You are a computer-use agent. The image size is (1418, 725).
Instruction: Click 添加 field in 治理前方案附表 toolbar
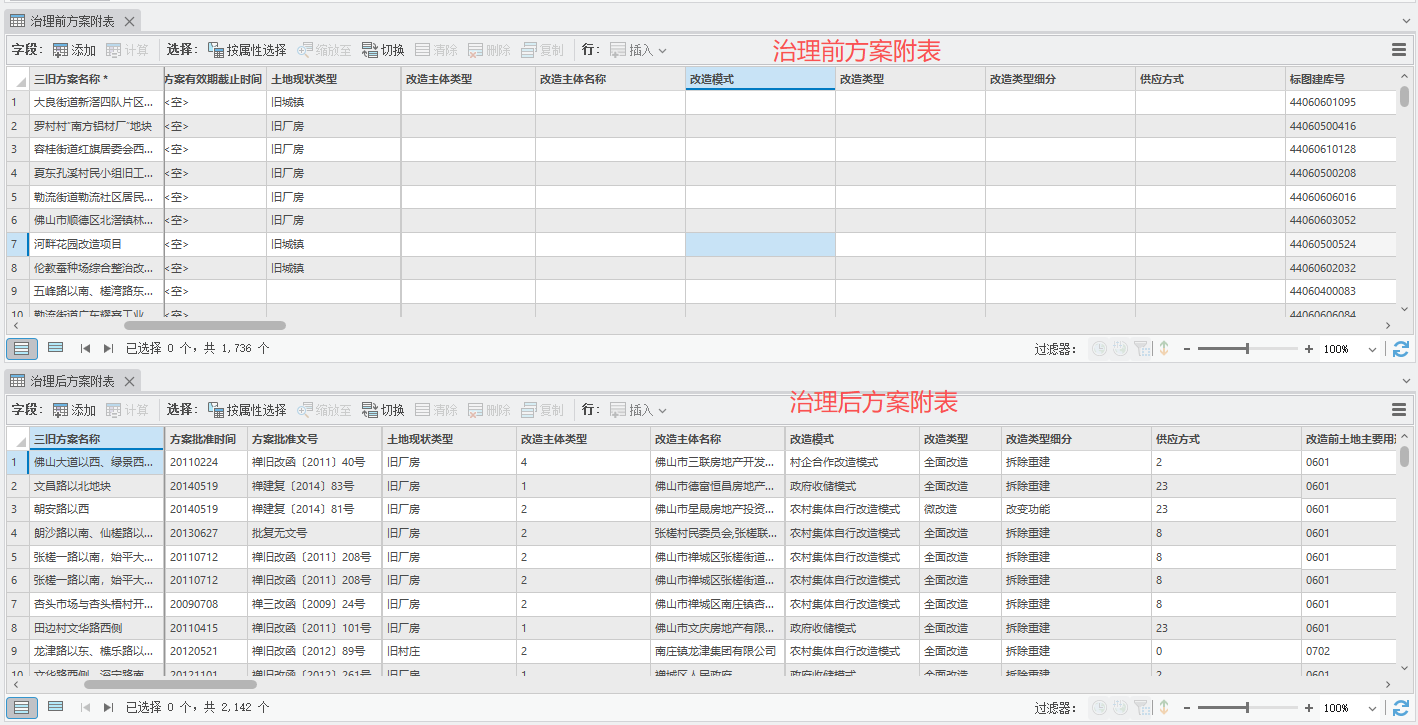(x=74, y=50)
